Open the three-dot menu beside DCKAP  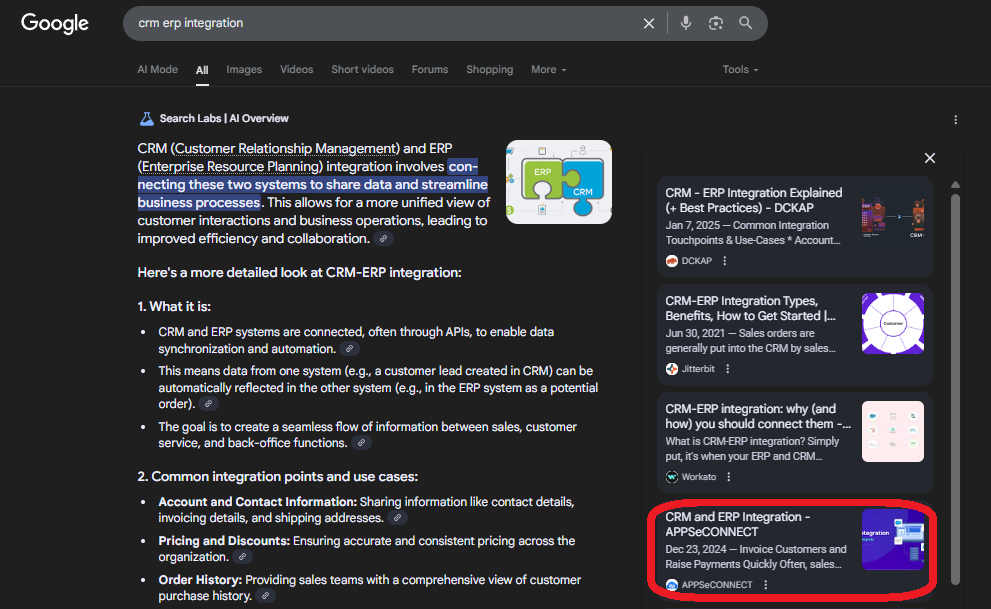click(x=725, y=261)
